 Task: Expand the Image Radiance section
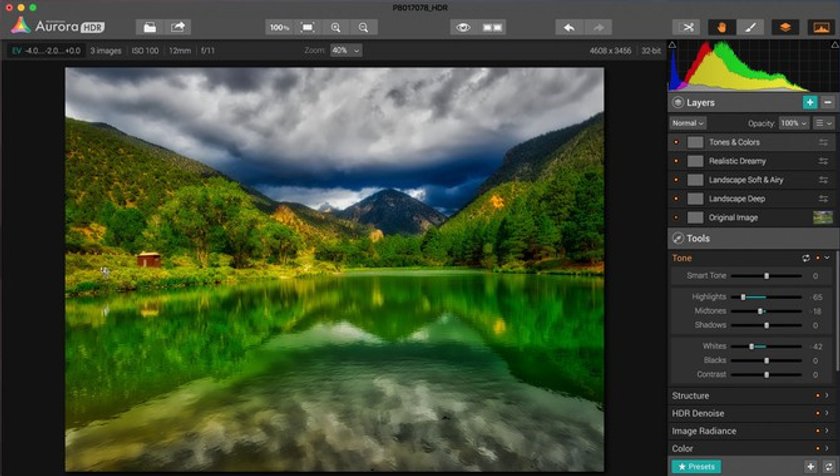click(x=752, y=431)
